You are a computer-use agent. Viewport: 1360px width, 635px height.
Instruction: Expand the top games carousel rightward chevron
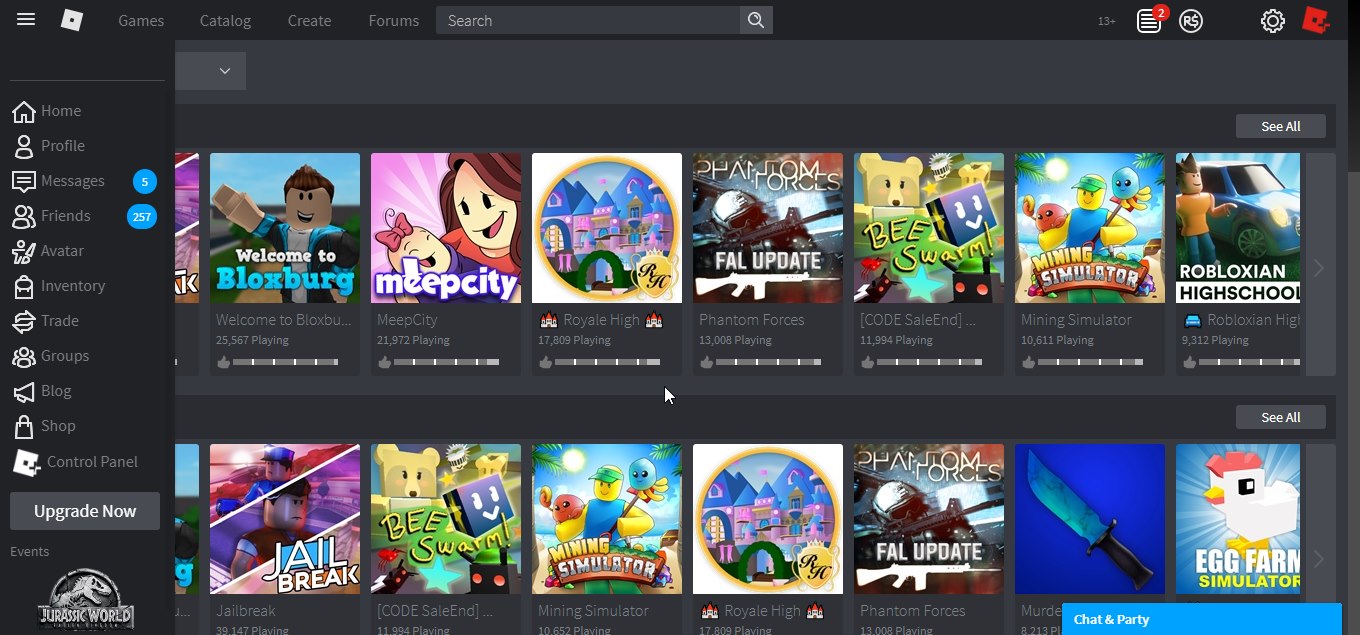[1319, 267]
